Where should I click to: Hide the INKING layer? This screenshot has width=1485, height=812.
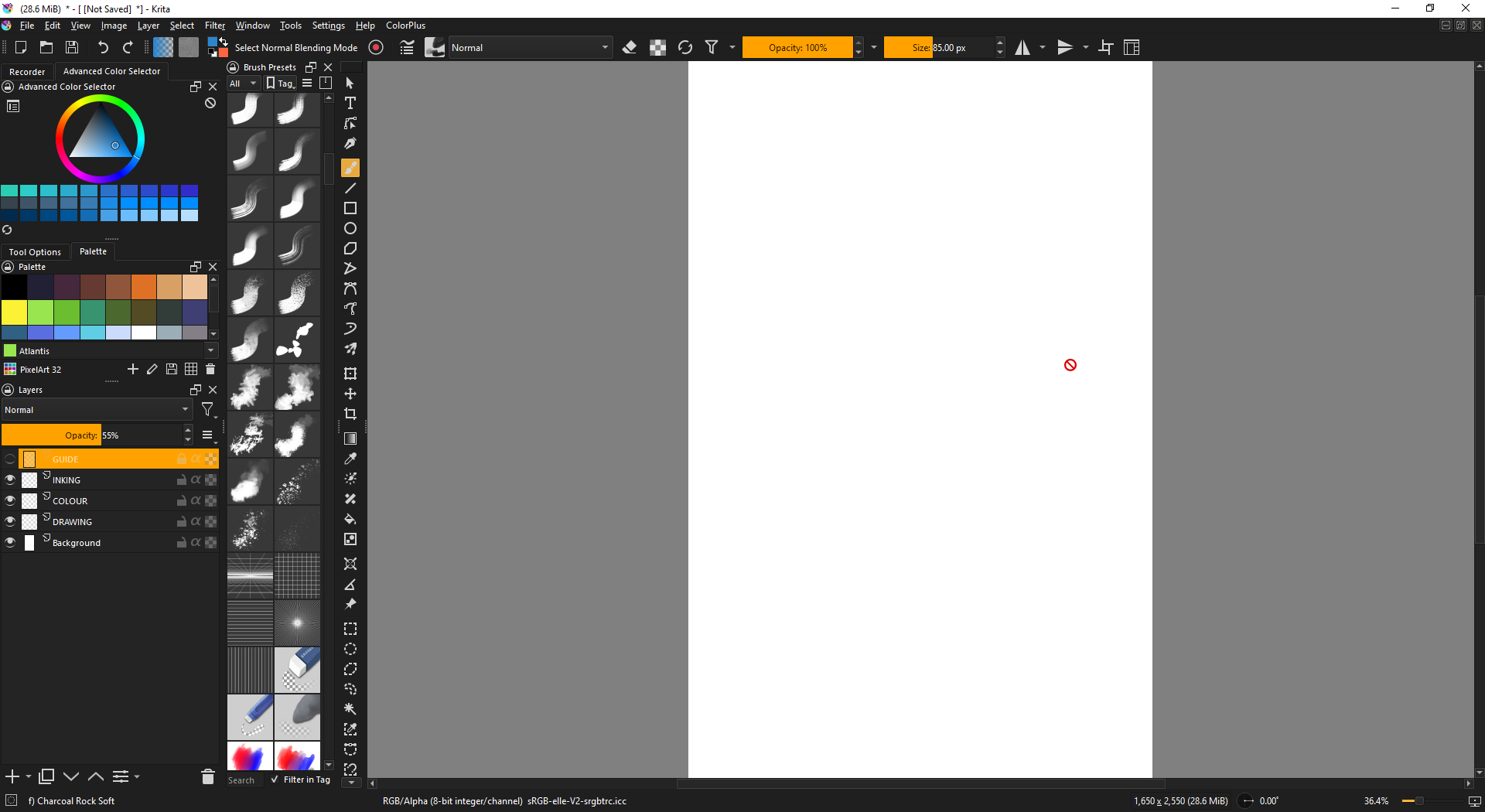[10, 479]
